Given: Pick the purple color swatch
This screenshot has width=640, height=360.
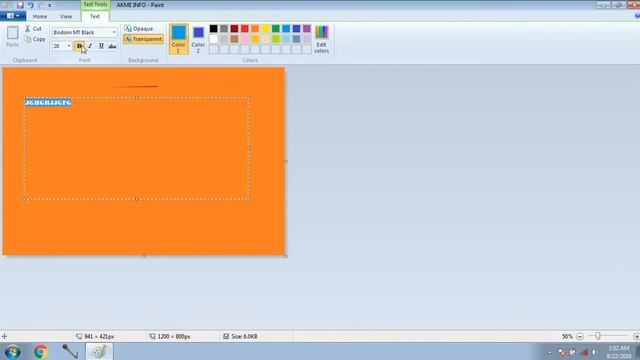Looking at the screenshot, I should click(x=307, y=29).
